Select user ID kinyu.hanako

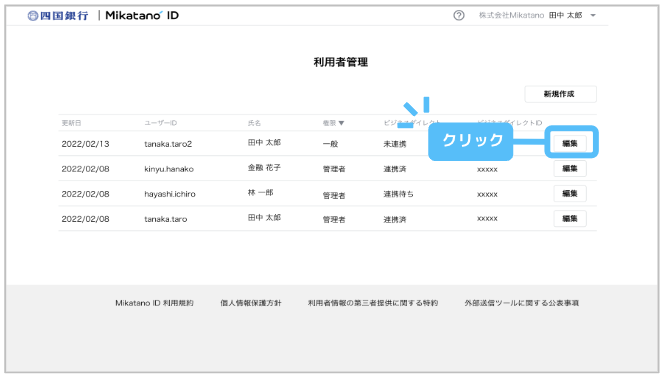[x=169, y=169]
